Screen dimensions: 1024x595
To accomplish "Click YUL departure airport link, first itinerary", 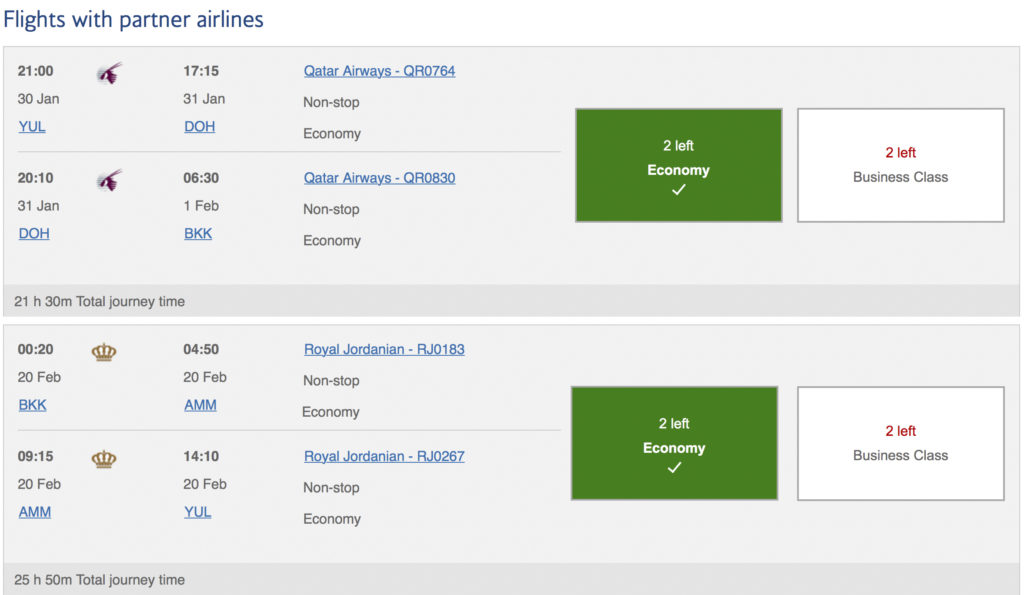I will 32,127.
